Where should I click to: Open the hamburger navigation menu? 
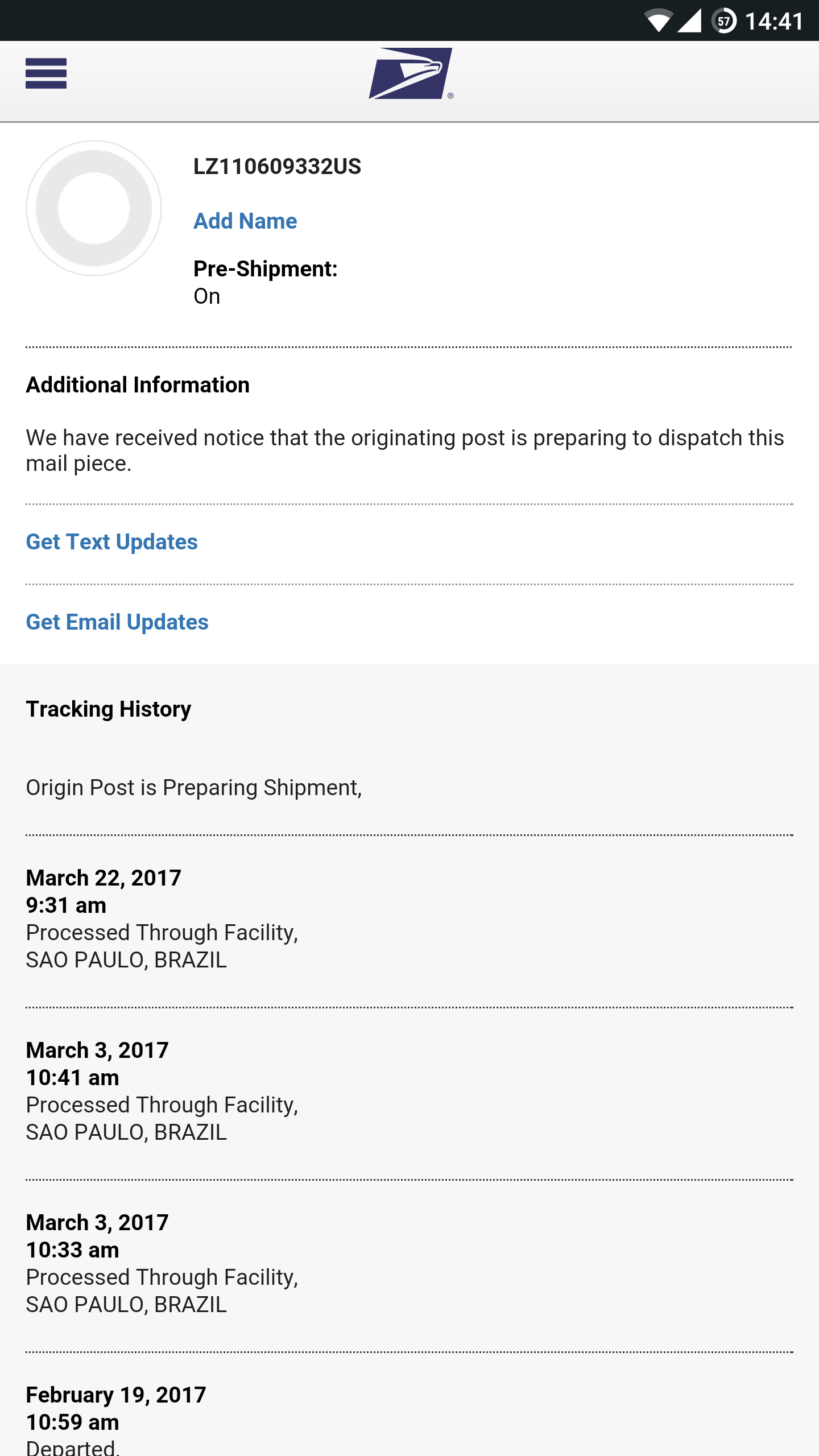point(46,73)
